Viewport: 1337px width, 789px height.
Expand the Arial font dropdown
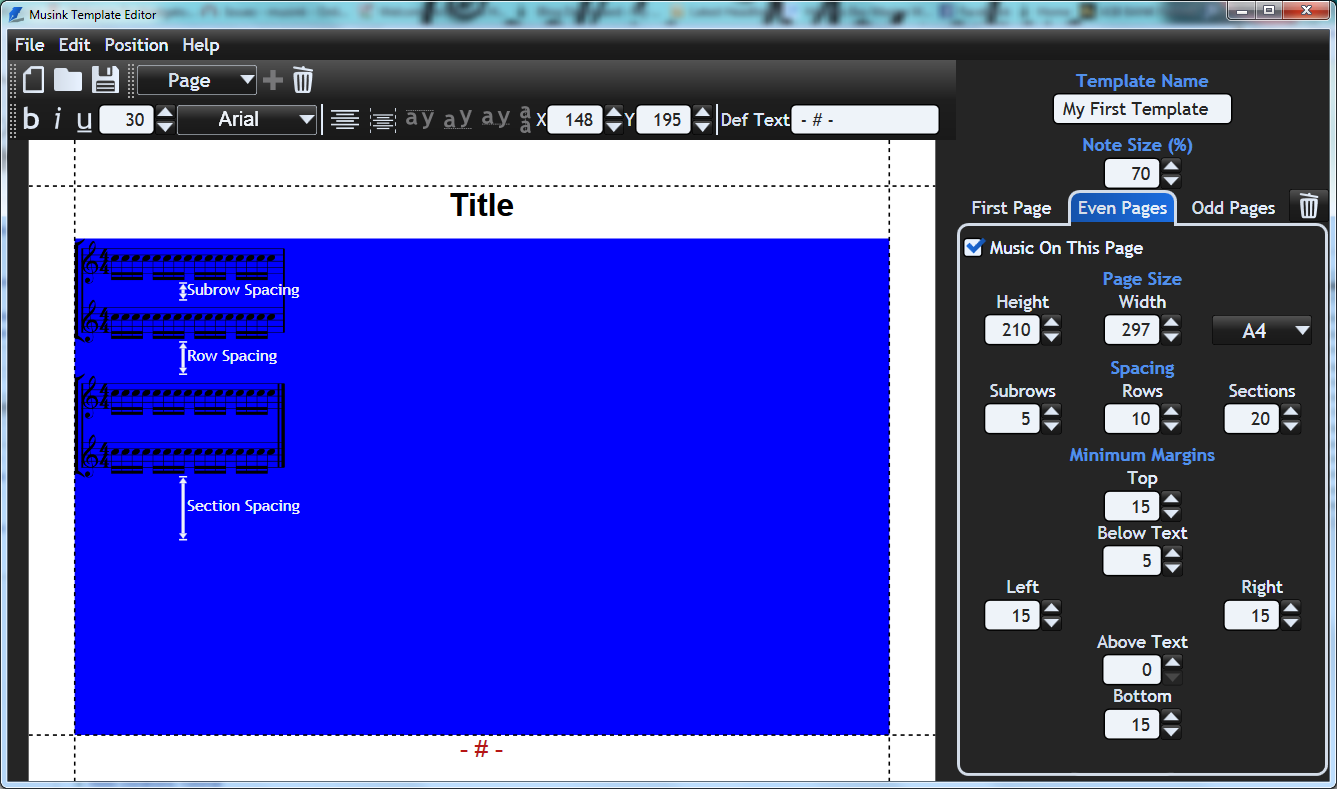coord(247,120)
